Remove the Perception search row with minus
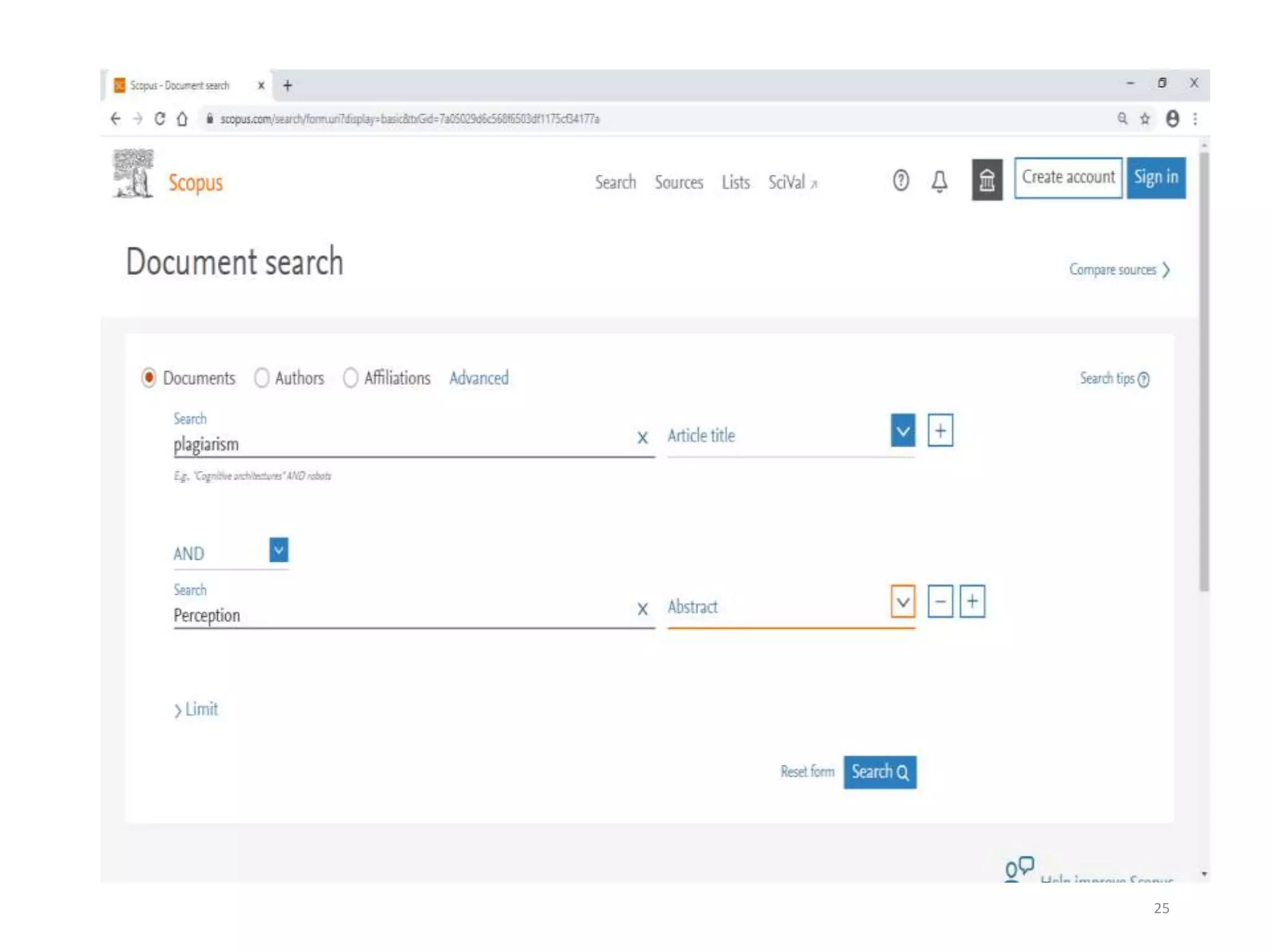The image size is (1270, 952). pyautogui.click(x=940, y=601)
